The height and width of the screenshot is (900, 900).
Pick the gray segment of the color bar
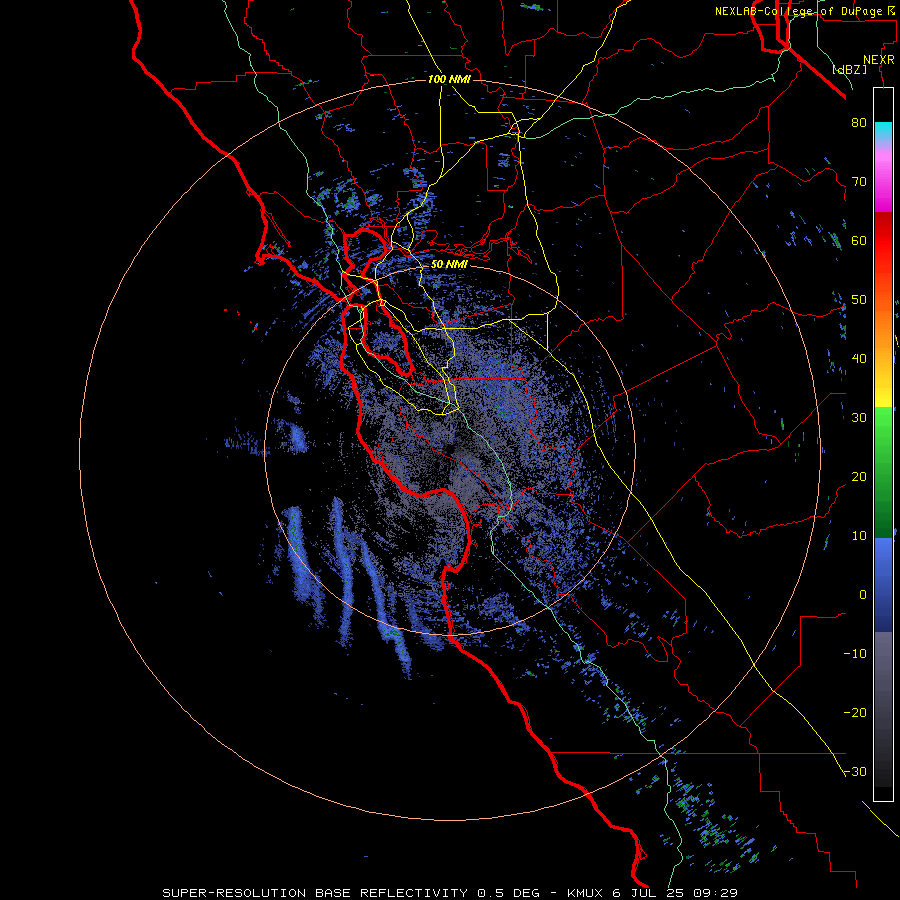tap(883, 660)
